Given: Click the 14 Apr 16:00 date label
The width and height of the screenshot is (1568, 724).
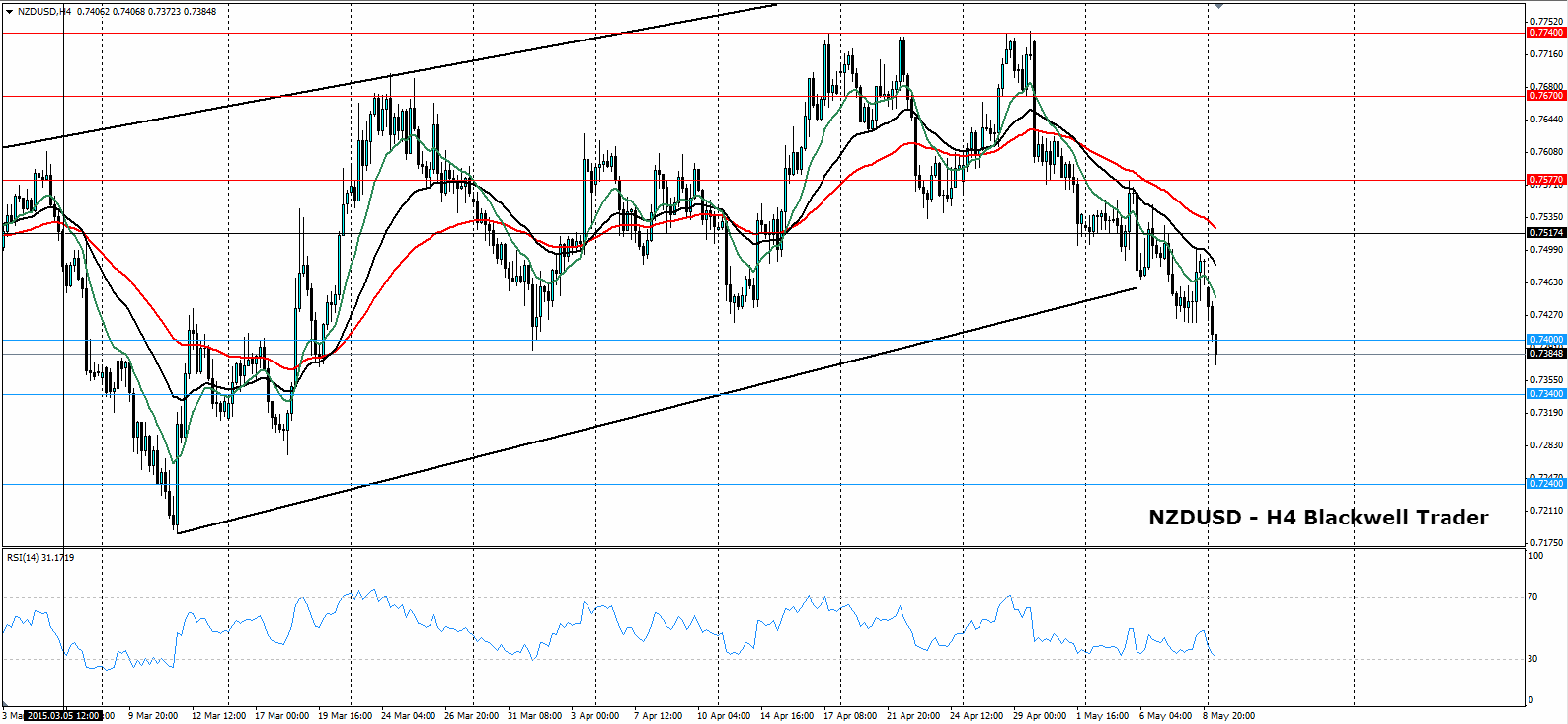Looking at the screenshot, I should [x=787, y=716].
